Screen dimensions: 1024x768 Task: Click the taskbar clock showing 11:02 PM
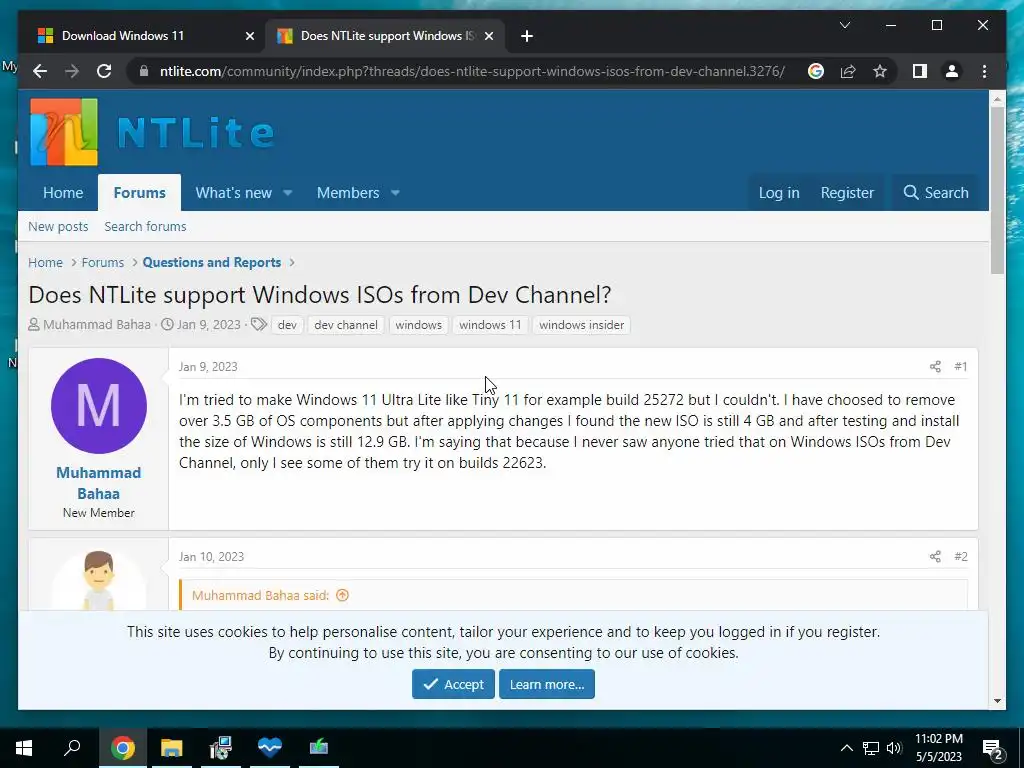coord(938,748)
